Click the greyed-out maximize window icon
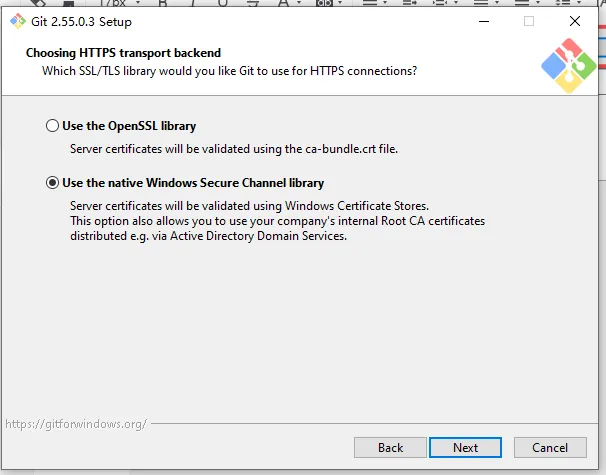This screenshot has width=606, height=475. click(x=529, y=21)
